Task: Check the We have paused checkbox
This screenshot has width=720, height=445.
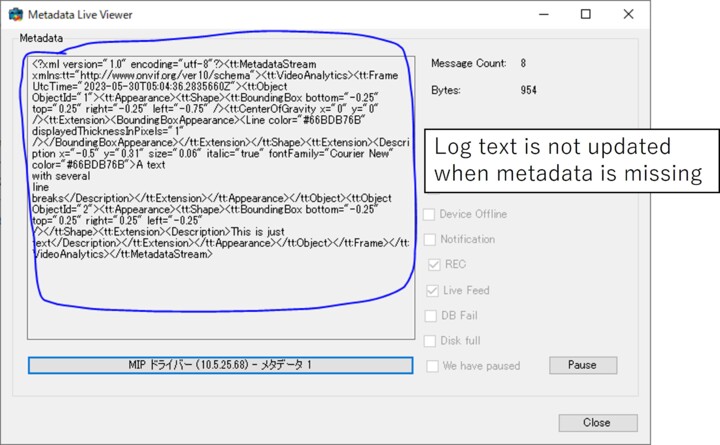Action: (433, 366)
